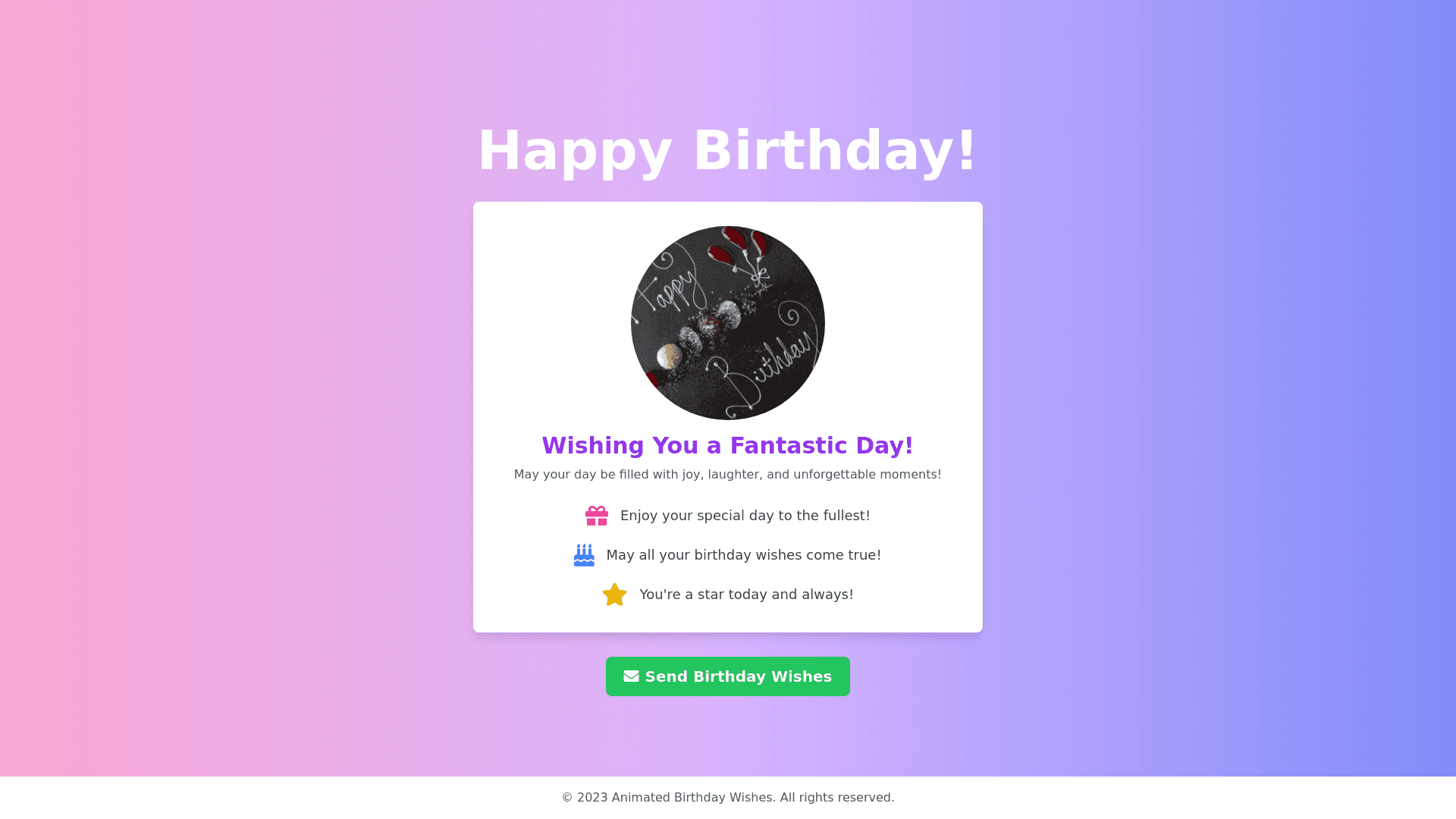Click 'Enjoy your special day to the fullest!' text
The image size is (1456, 819).
point(745,516)
